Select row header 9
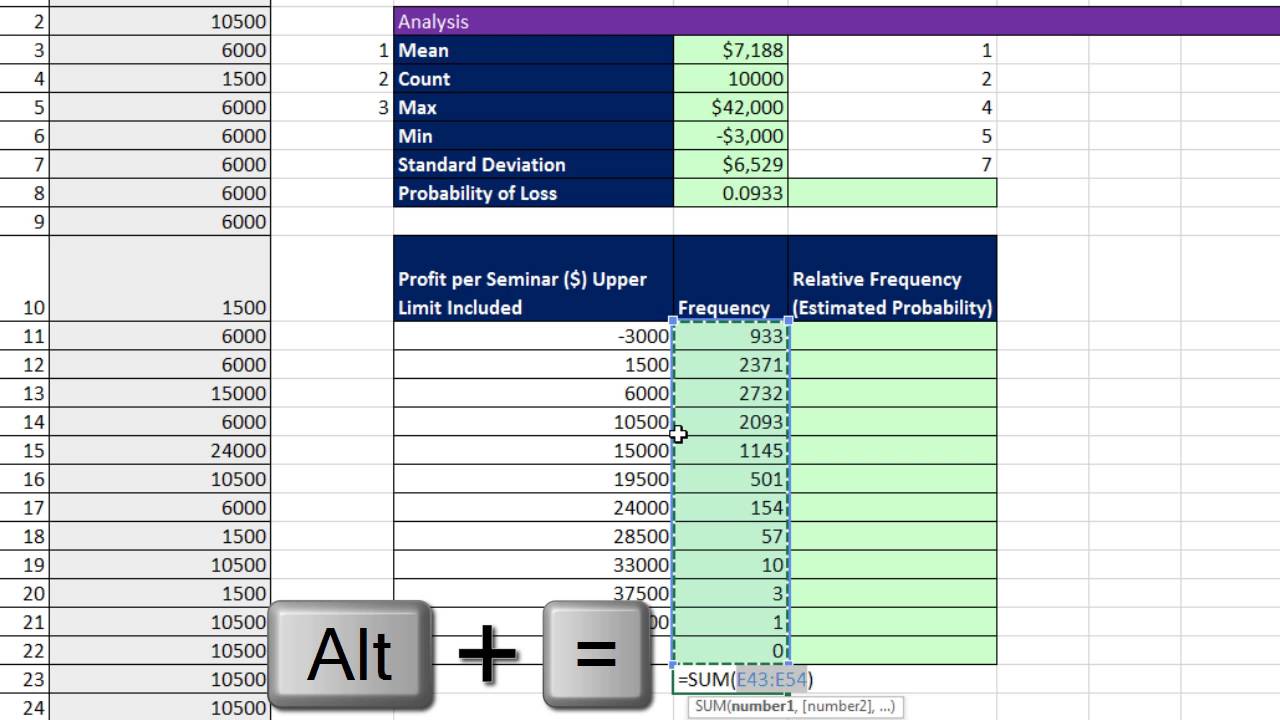Image resolution: width=1280 pixels, height=720 pixels. pyautogui.click(x=24, y=222)
